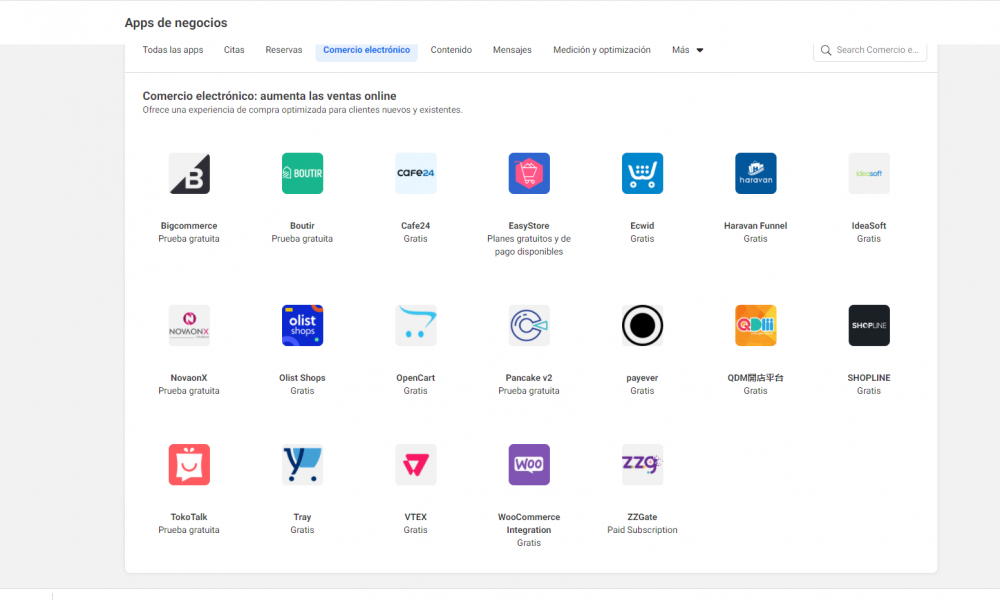Click the NovaonX app name
Viewport: 1000px width, 600px height.
(189, 377)
